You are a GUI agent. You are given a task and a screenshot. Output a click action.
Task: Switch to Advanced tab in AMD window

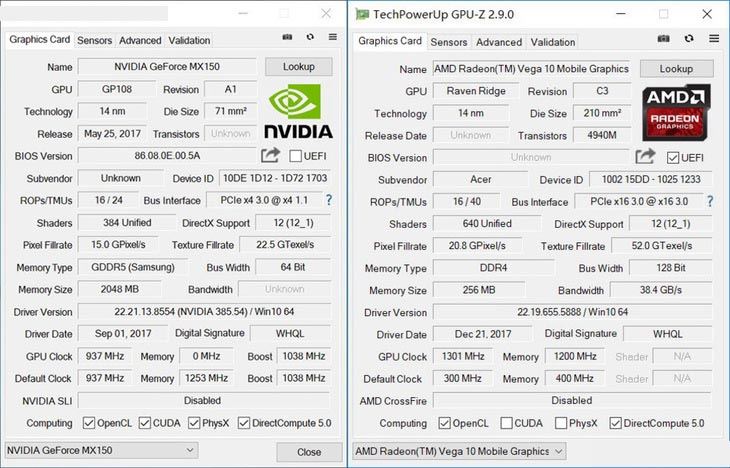[x=499, y=42]
